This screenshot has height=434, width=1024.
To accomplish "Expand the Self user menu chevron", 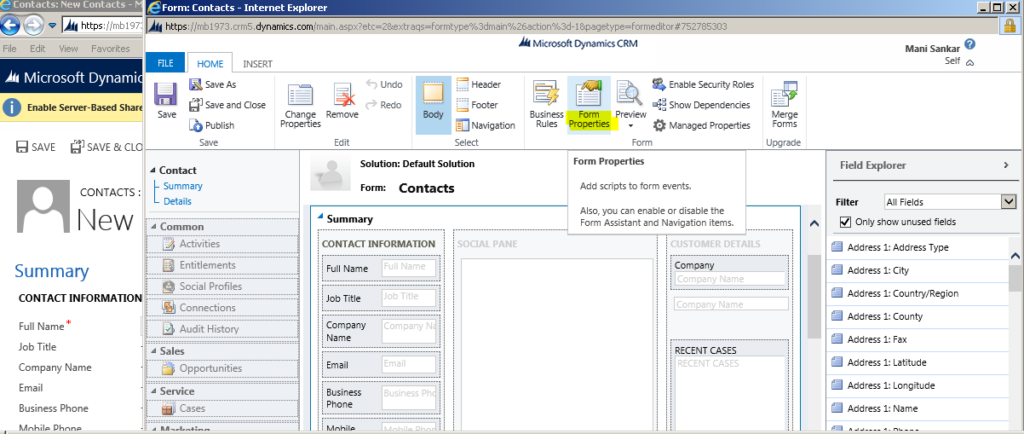I will [970, 63].
